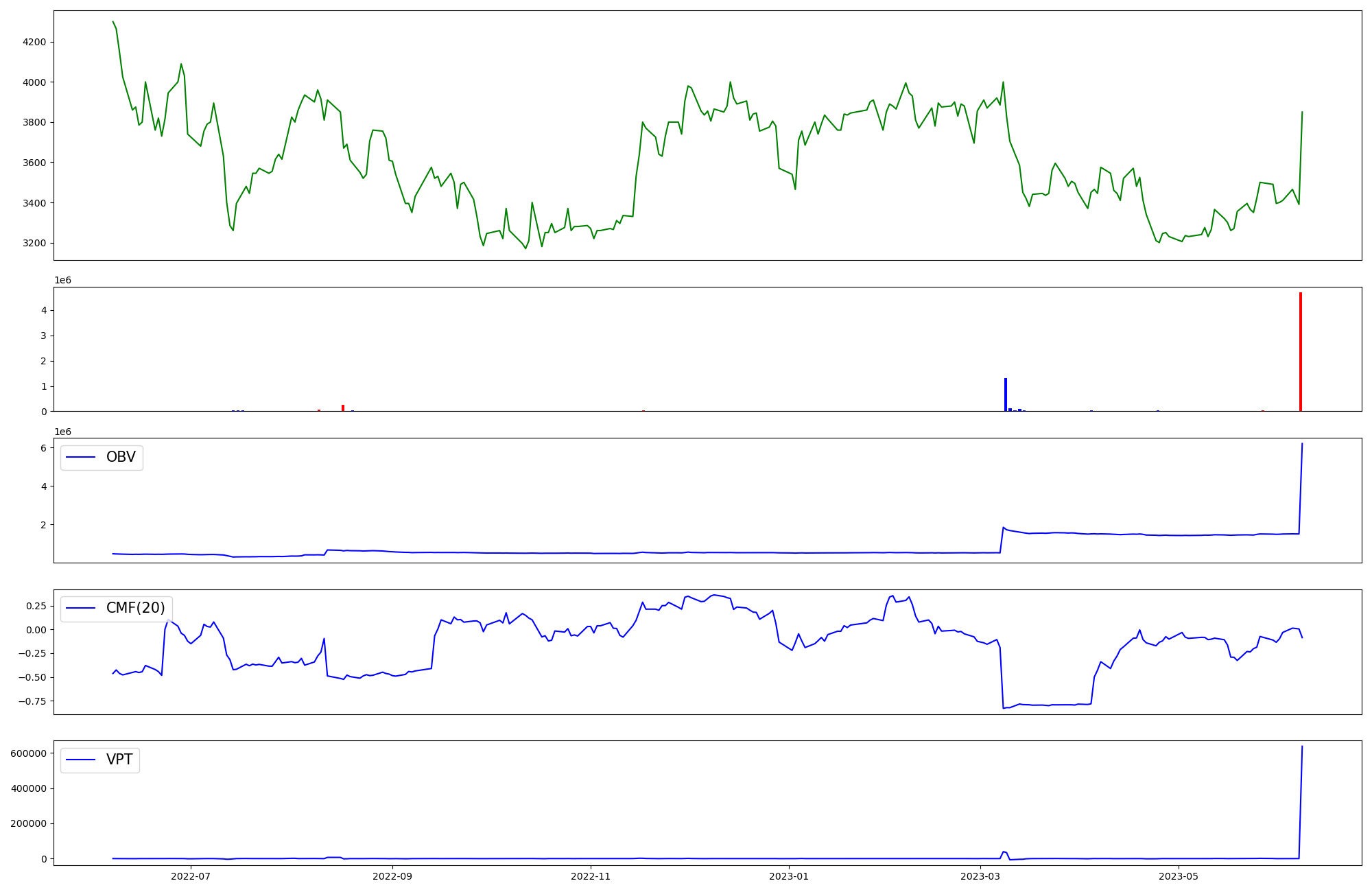Click the 2023-03 x-axis date label
The width and height of the screenshot is (1372, 892).
(x=980, y=876)
